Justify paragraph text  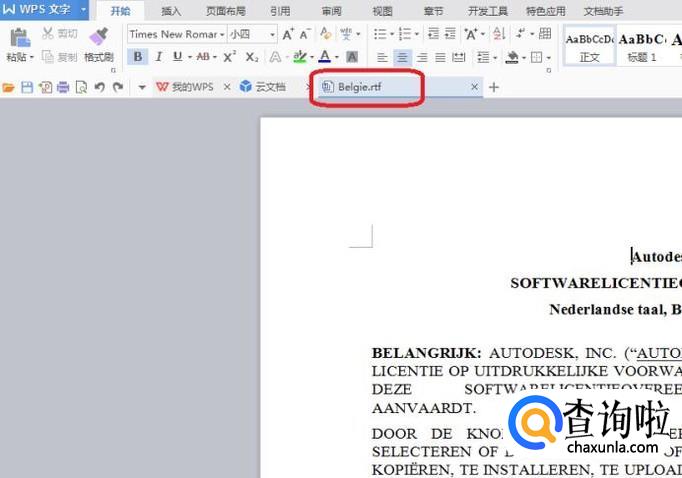440,57
